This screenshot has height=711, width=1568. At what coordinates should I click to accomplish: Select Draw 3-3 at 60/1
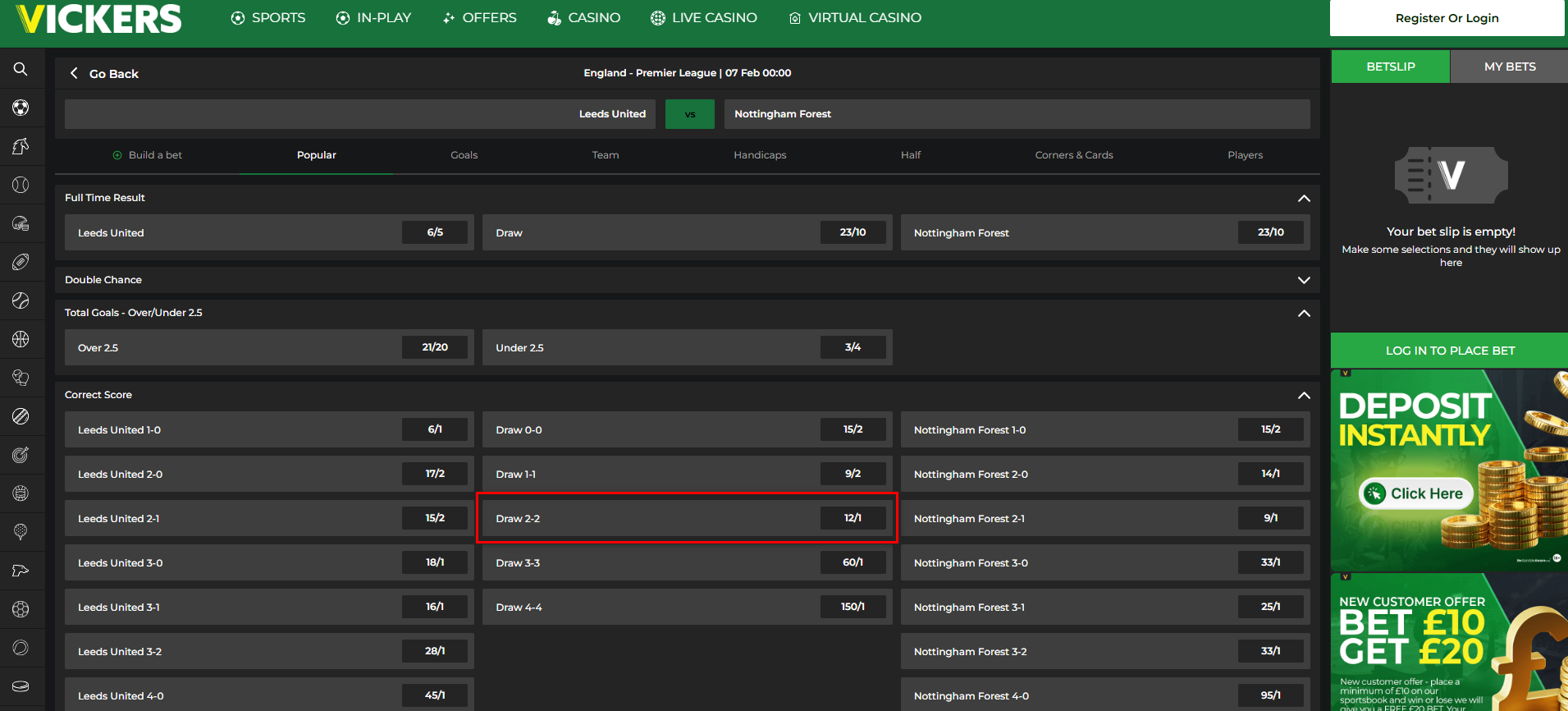click(x=688, y=562)
